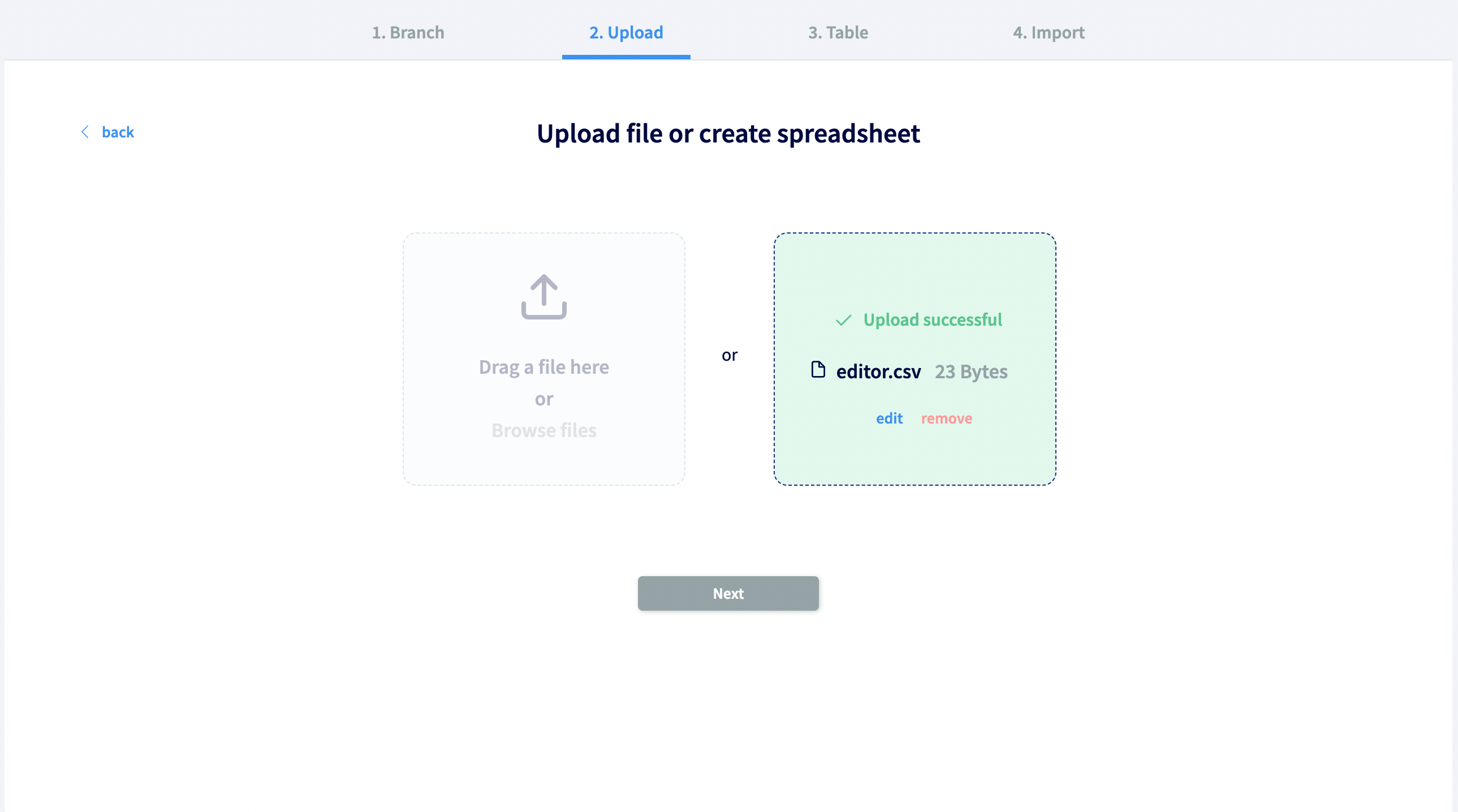Click the document icon beside editor.csv

pos(819,370)
